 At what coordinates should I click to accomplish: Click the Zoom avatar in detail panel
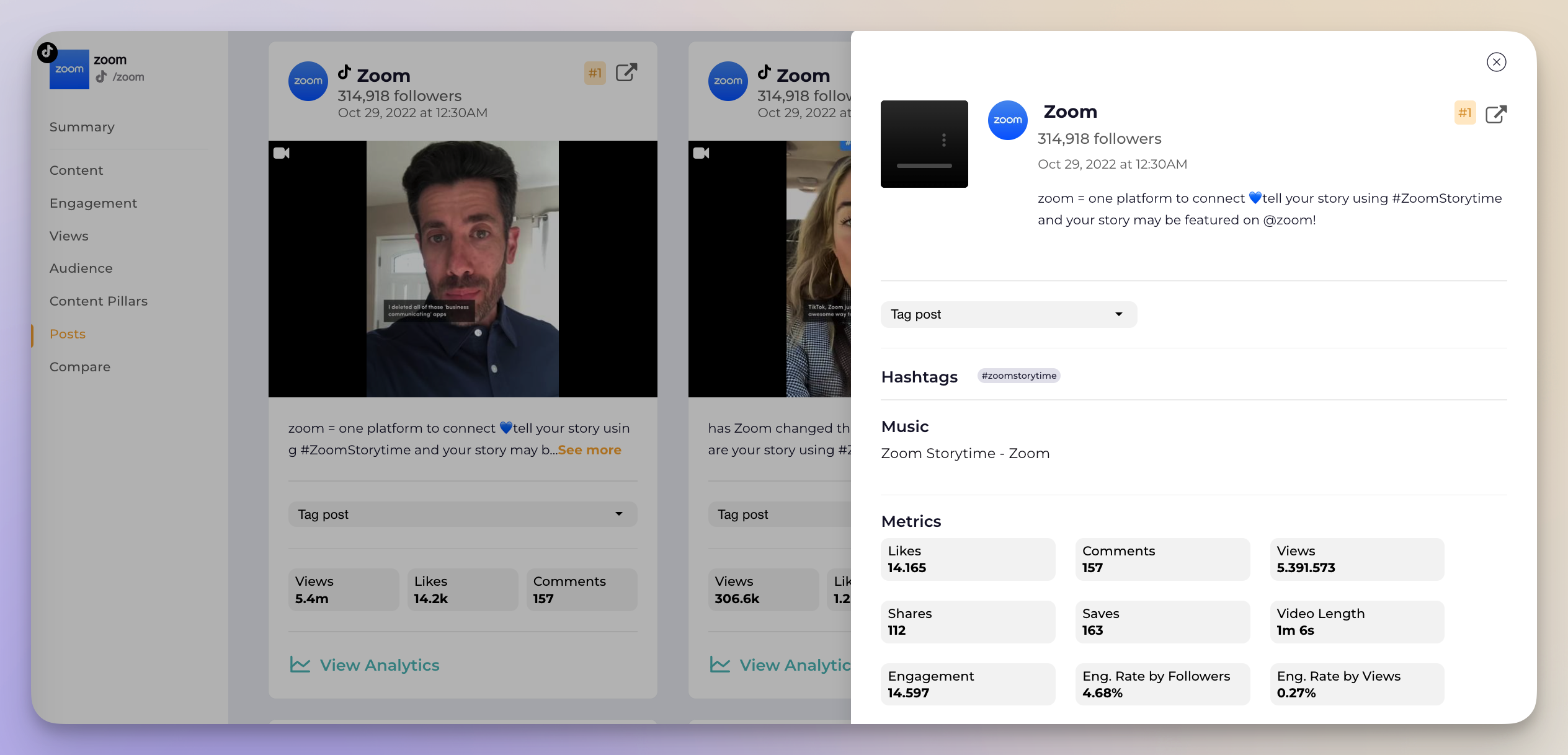coord(1007,120)
